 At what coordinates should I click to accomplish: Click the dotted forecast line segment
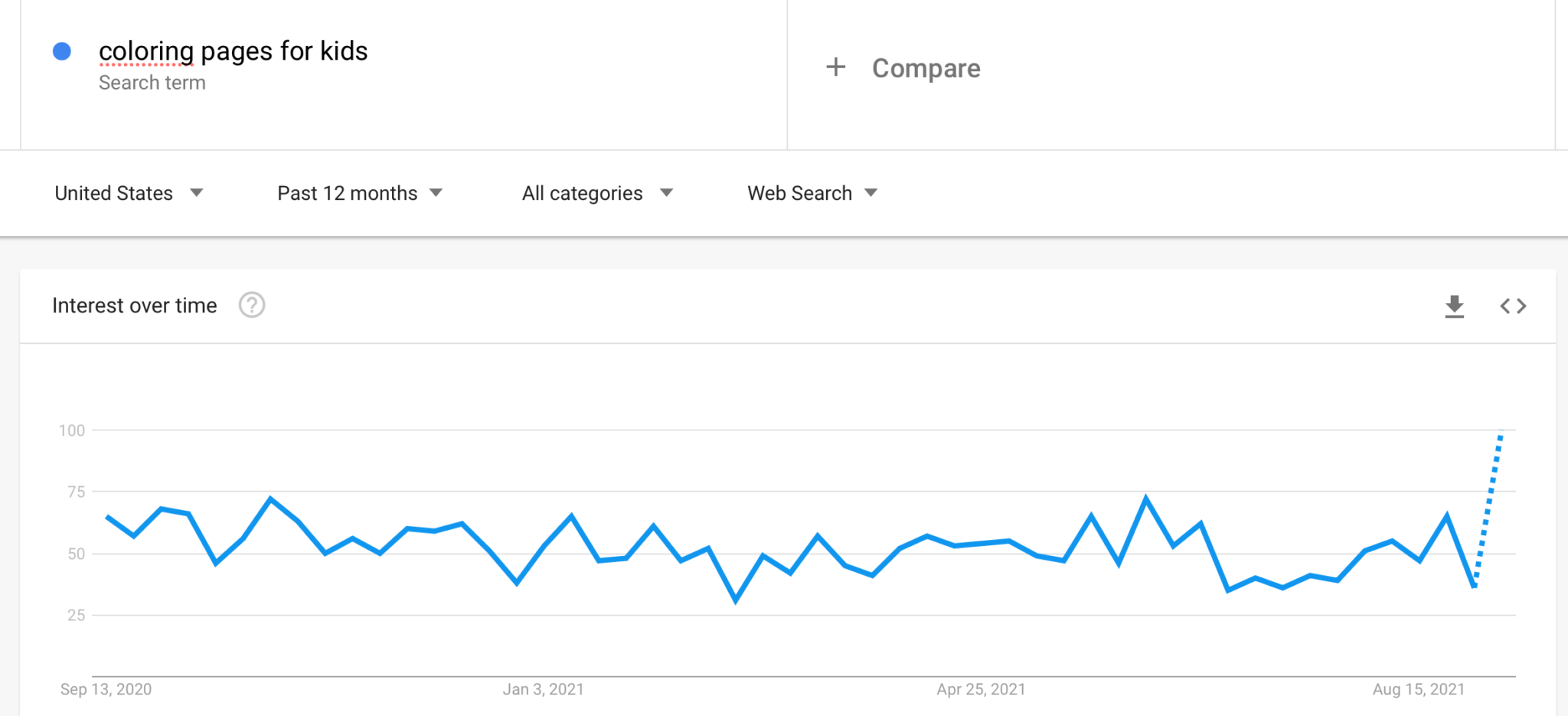click(1488, 511)
